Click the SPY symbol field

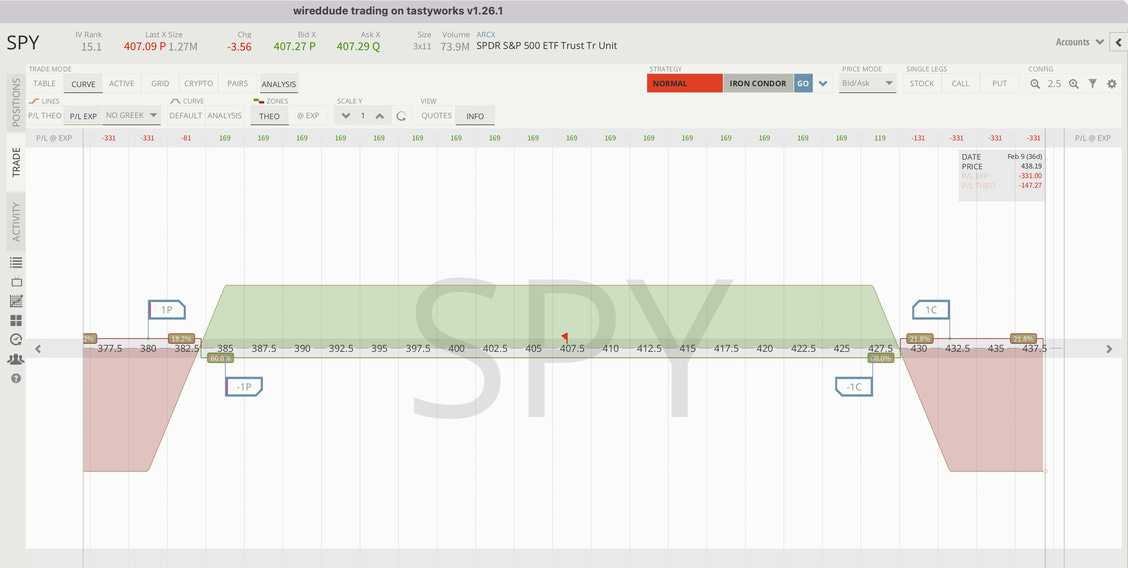[x=23, y=42]
